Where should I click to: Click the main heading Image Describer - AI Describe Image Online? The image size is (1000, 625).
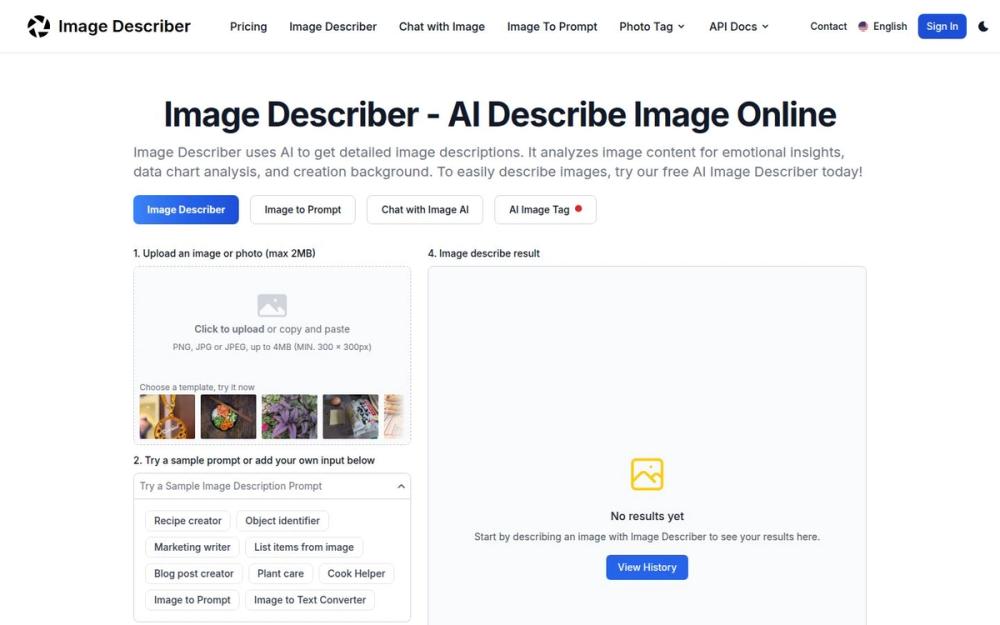click(x=500, y=115)
